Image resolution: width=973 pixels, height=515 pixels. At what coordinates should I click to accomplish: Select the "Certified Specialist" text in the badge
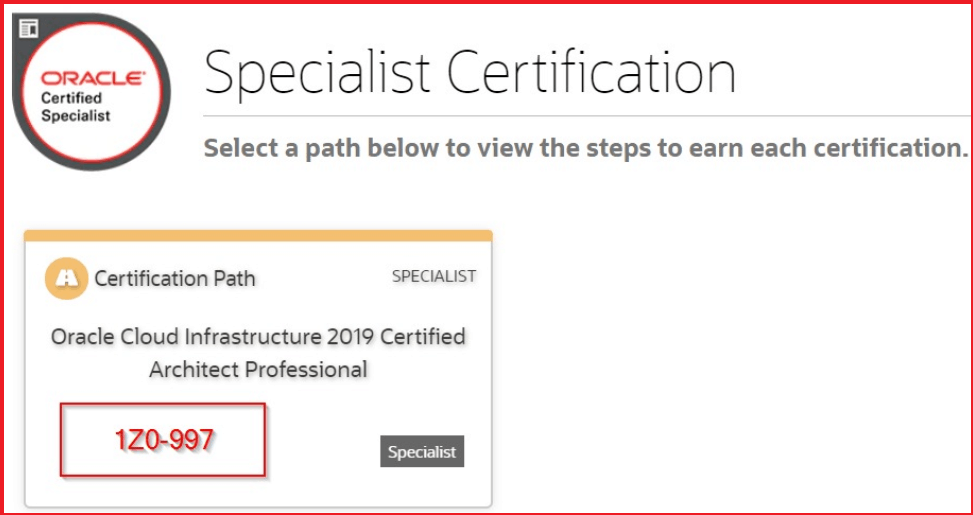[x=76, y=107]
